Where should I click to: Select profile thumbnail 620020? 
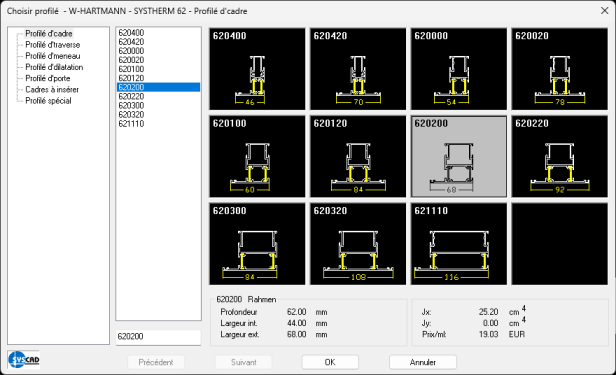559,69
